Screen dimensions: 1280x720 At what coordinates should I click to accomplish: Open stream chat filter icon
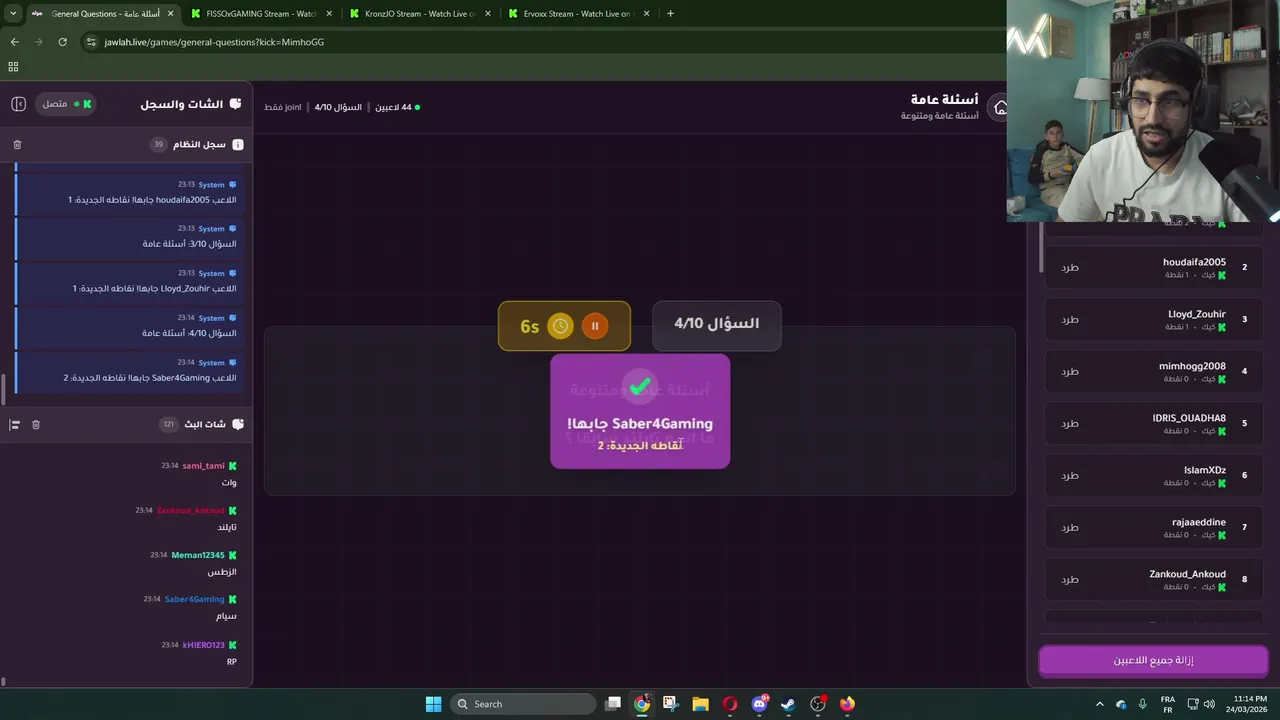coord(15,425)
